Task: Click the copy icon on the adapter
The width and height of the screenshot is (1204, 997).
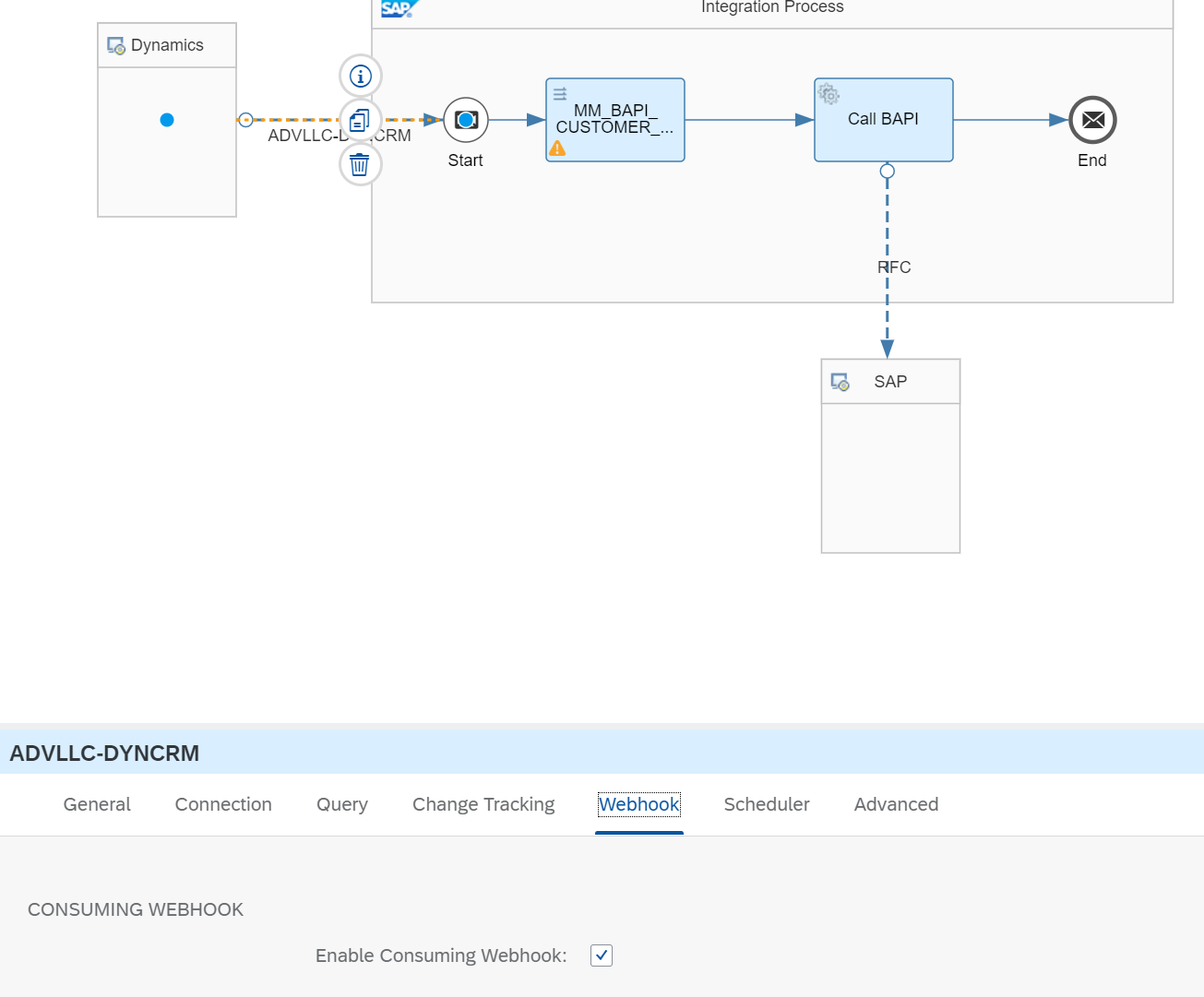Action: (x=361, y=120)
